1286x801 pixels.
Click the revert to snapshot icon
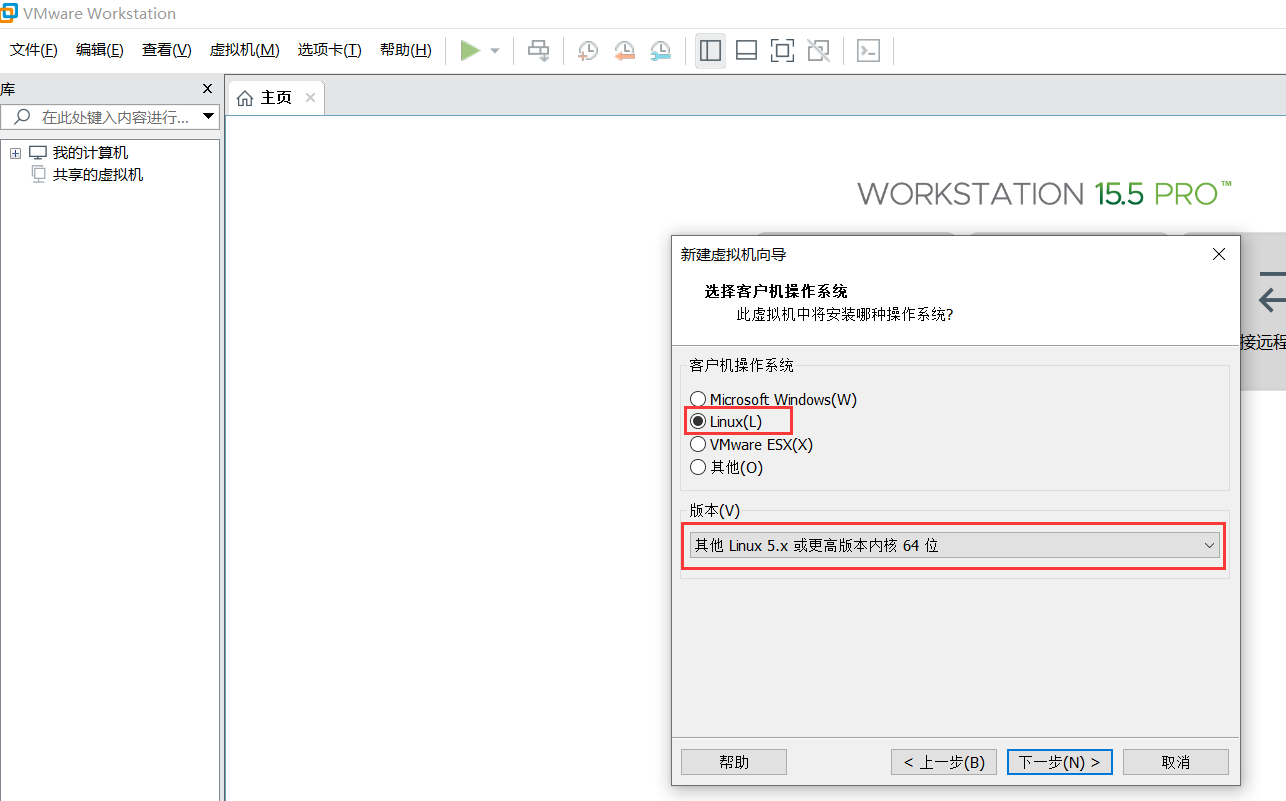click(625, 50)
